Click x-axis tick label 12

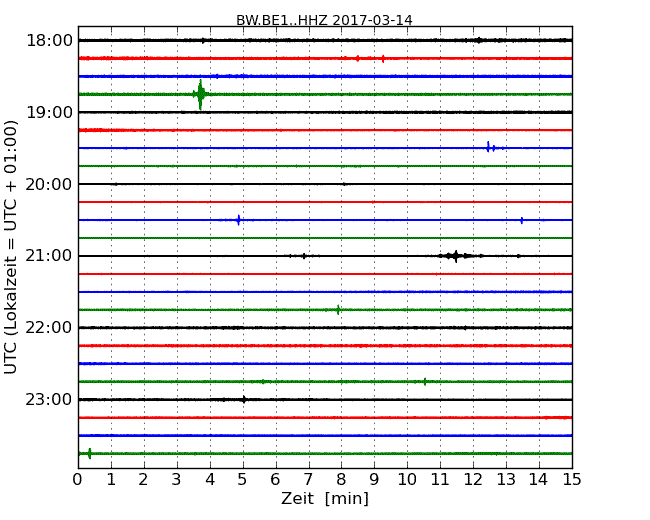473,480
